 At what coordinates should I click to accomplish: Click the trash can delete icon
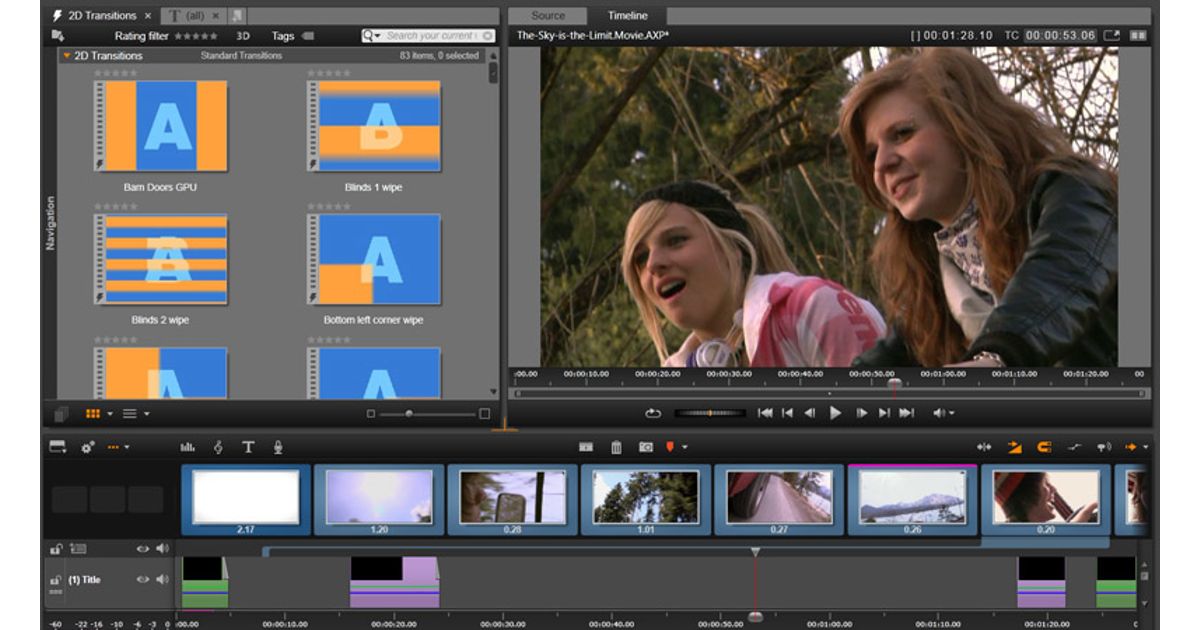coord(616,447)
